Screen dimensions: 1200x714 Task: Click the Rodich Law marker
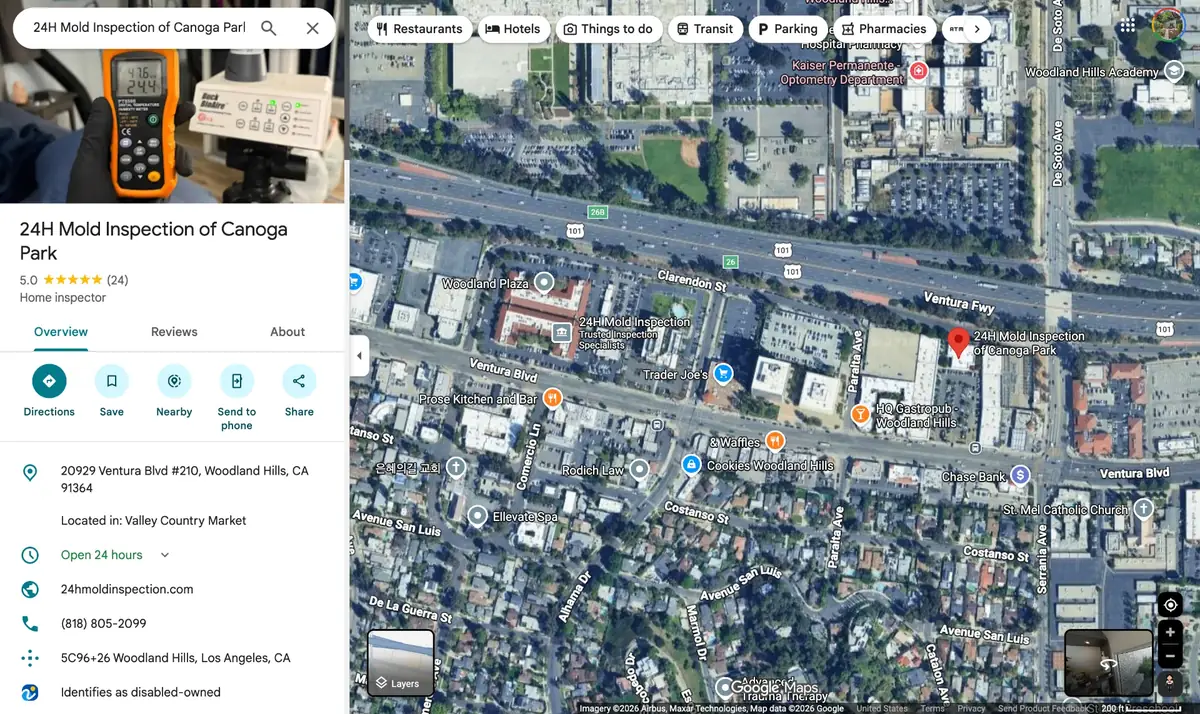[x=640, y=469]
